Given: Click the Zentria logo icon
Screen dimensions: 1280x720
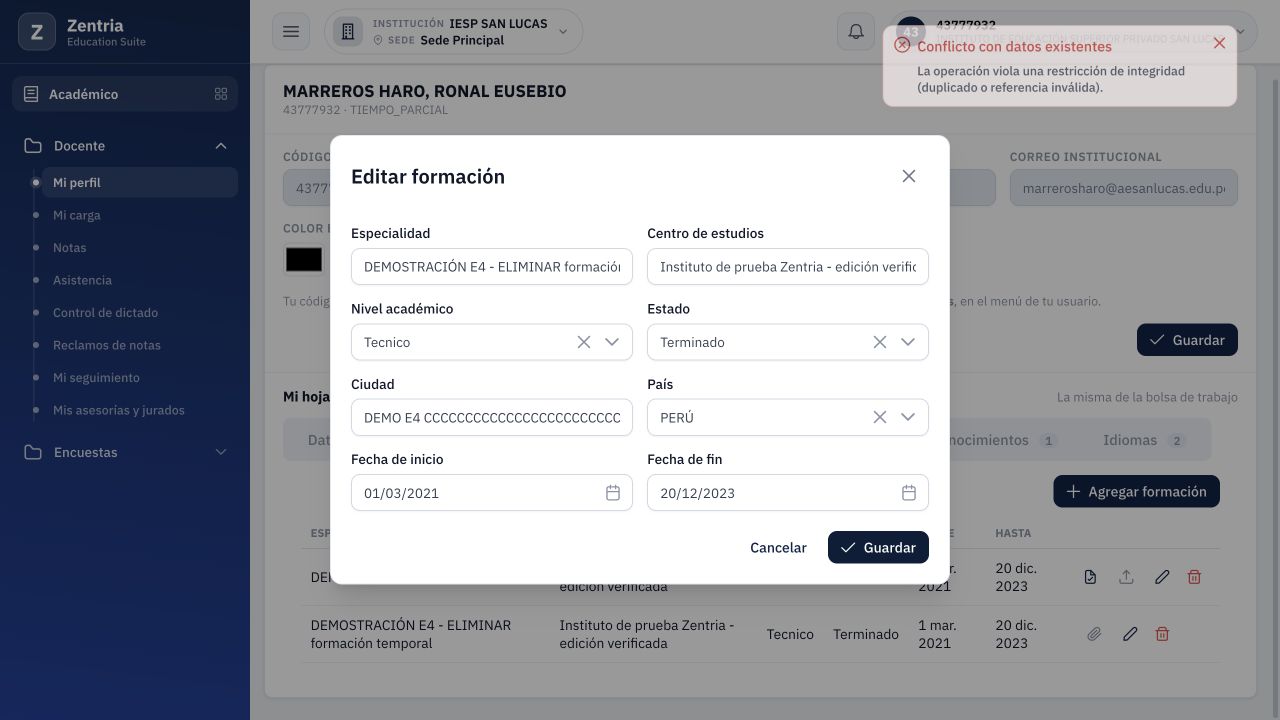Looking at the screenshot, I should [x=37, y=32].
